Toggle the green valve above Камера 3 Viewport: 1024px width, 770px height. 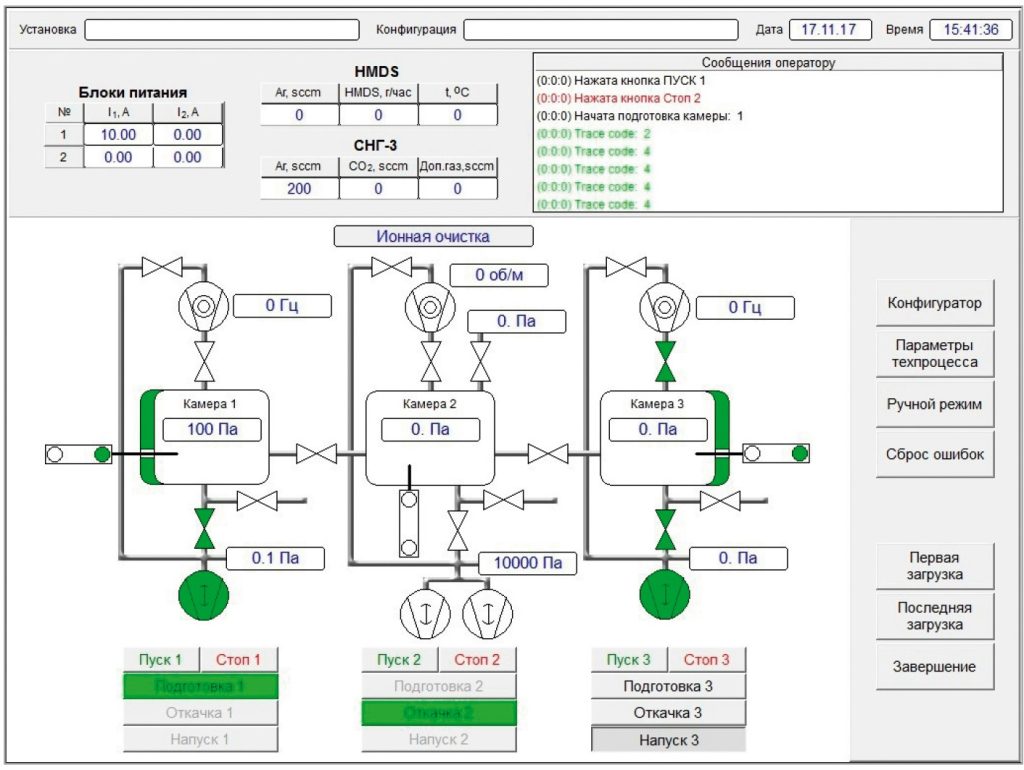point(665,361)
